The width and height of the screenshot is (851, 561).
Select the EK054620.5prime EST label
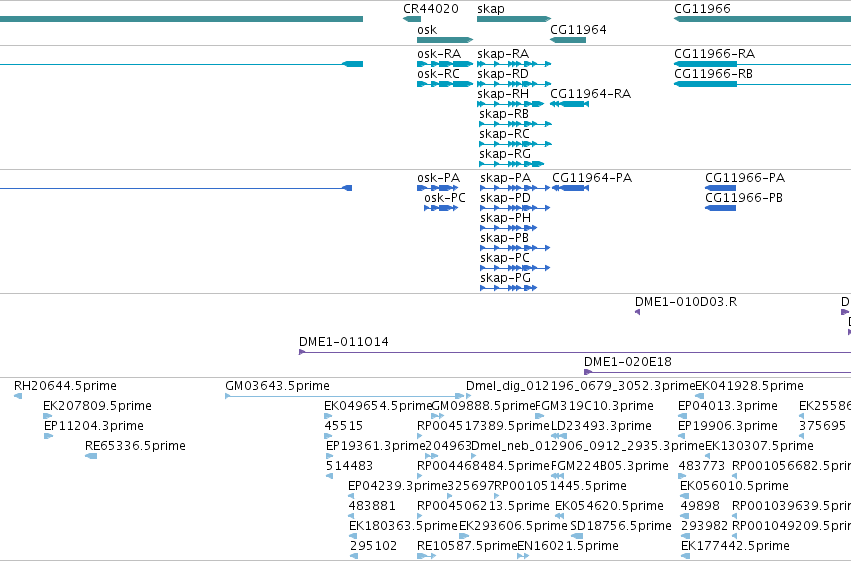point(609,507)
